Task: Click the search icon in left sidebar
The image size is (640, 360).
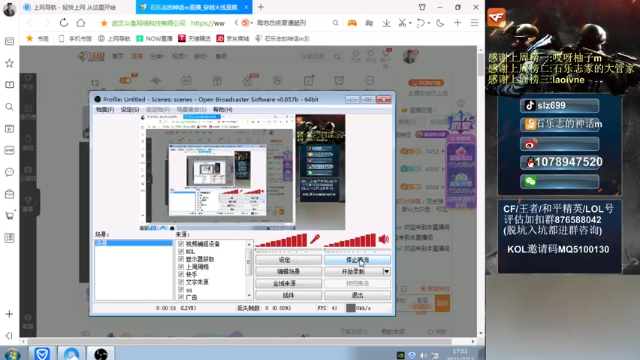Action: [x=9, y=107]
